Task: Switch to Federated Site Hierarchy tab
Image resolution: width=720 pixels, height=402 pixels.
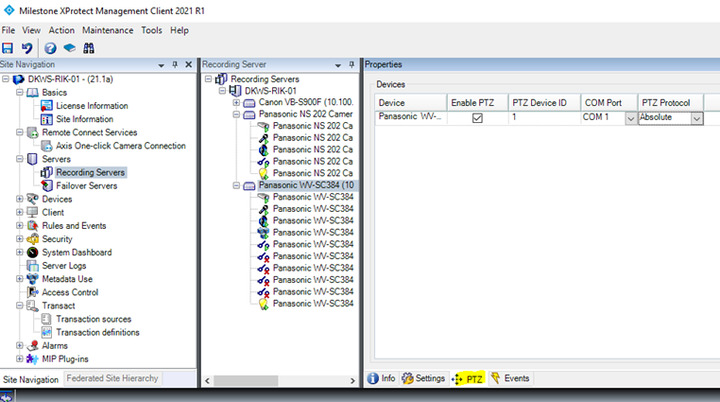Action: 112,379
